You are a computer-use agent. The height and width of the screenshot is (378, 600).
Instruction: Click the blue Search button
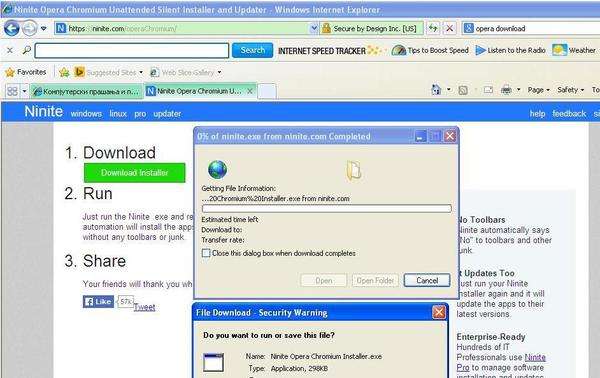253,50
